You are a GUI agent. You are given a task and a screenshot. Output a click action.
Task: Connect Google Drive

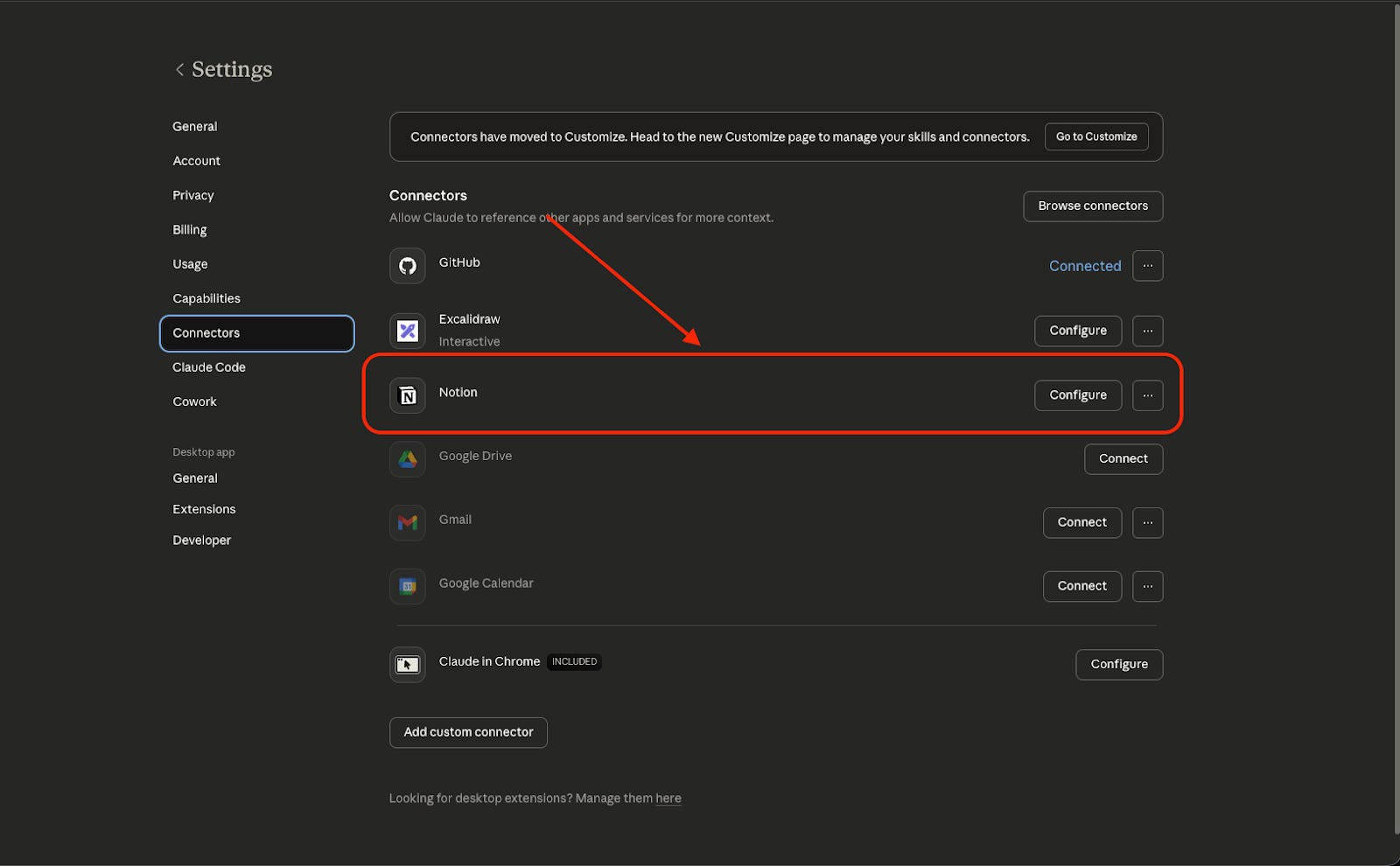[1123, 459]
